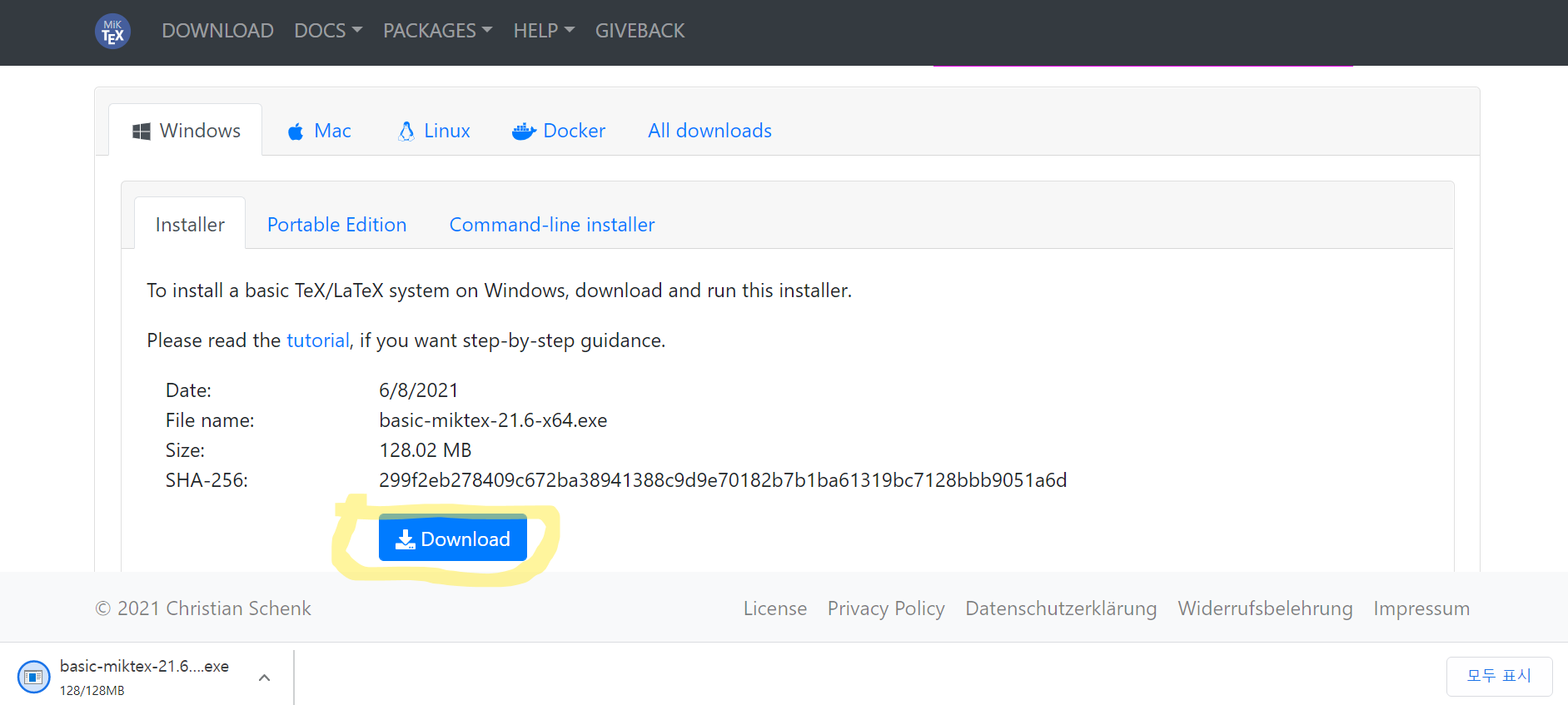Image resolution: width=1568 pixels, height=705 pixels.
Task: Select the Installer sub-tab
Action: click(190, 225)
